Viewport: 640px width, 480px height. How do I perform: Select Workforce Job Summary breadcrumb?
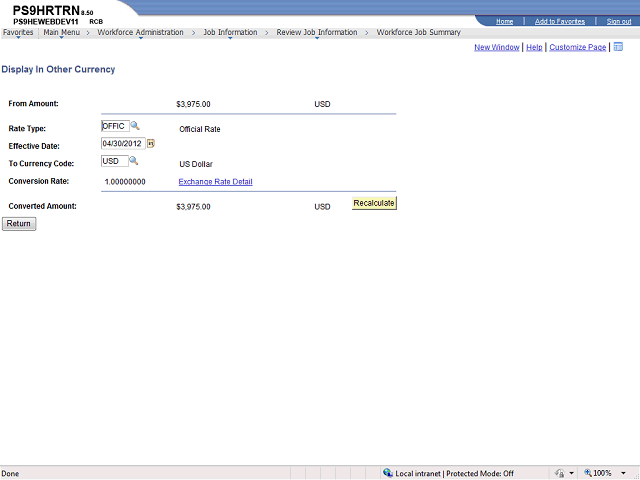tap(418, 32)
